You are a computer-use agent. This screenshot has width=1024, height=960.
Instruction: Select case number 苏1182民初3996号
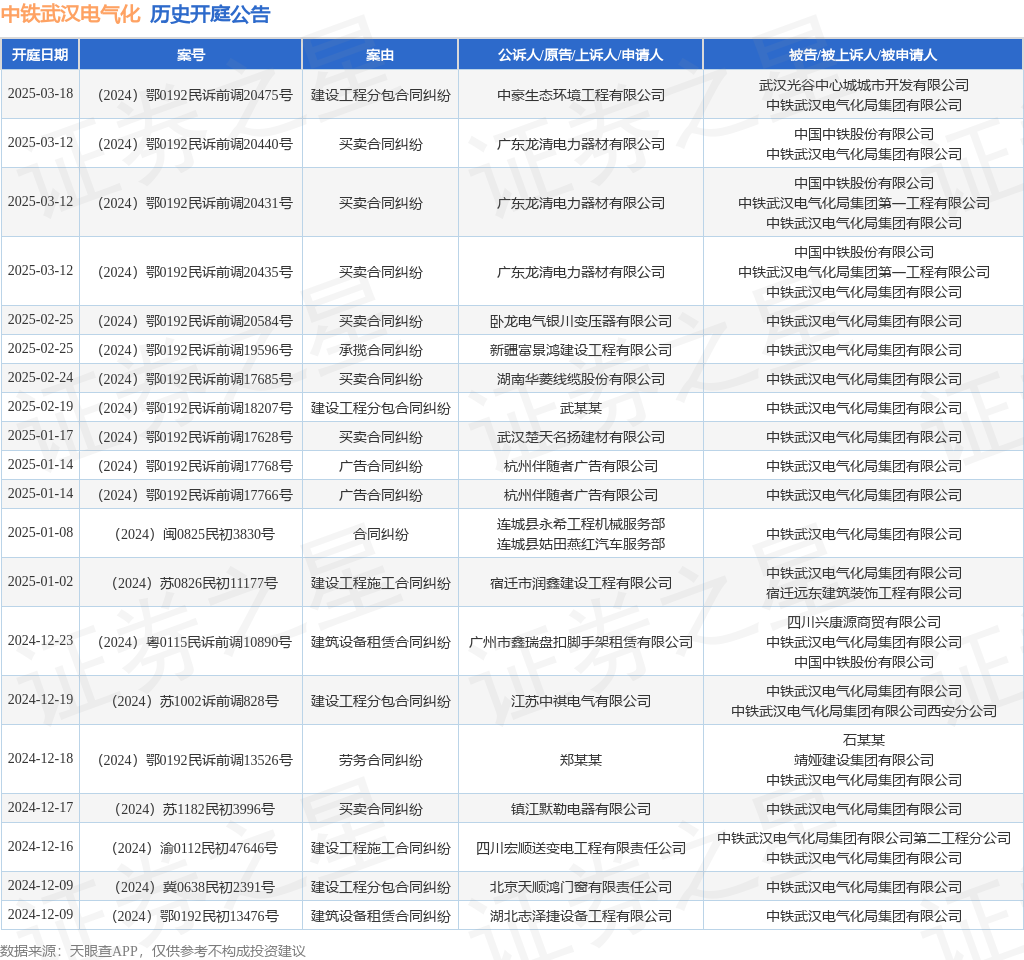point(195,809)
